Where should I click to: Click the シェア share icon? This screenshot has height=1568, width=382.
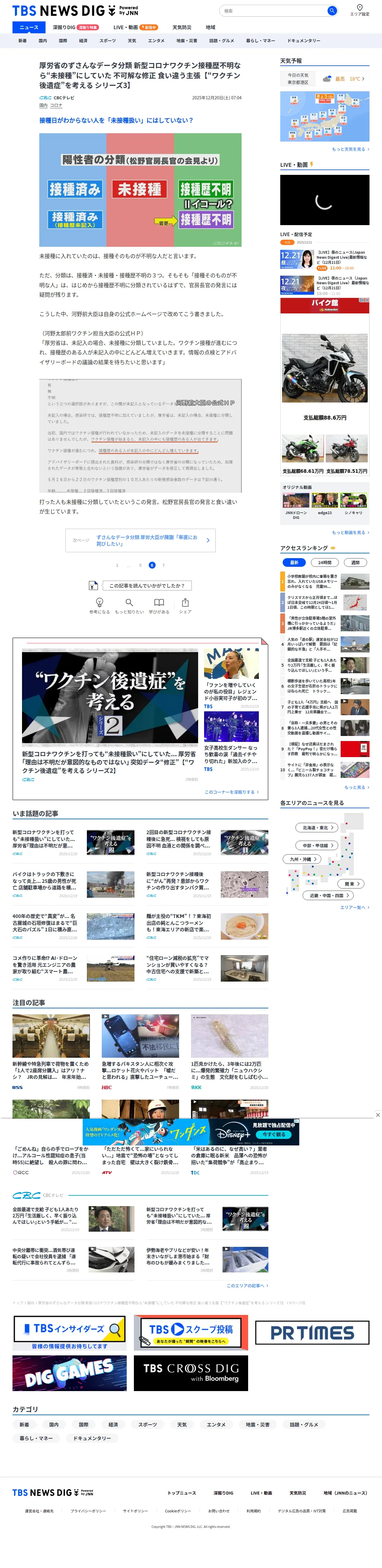click(x=185, y=603)
